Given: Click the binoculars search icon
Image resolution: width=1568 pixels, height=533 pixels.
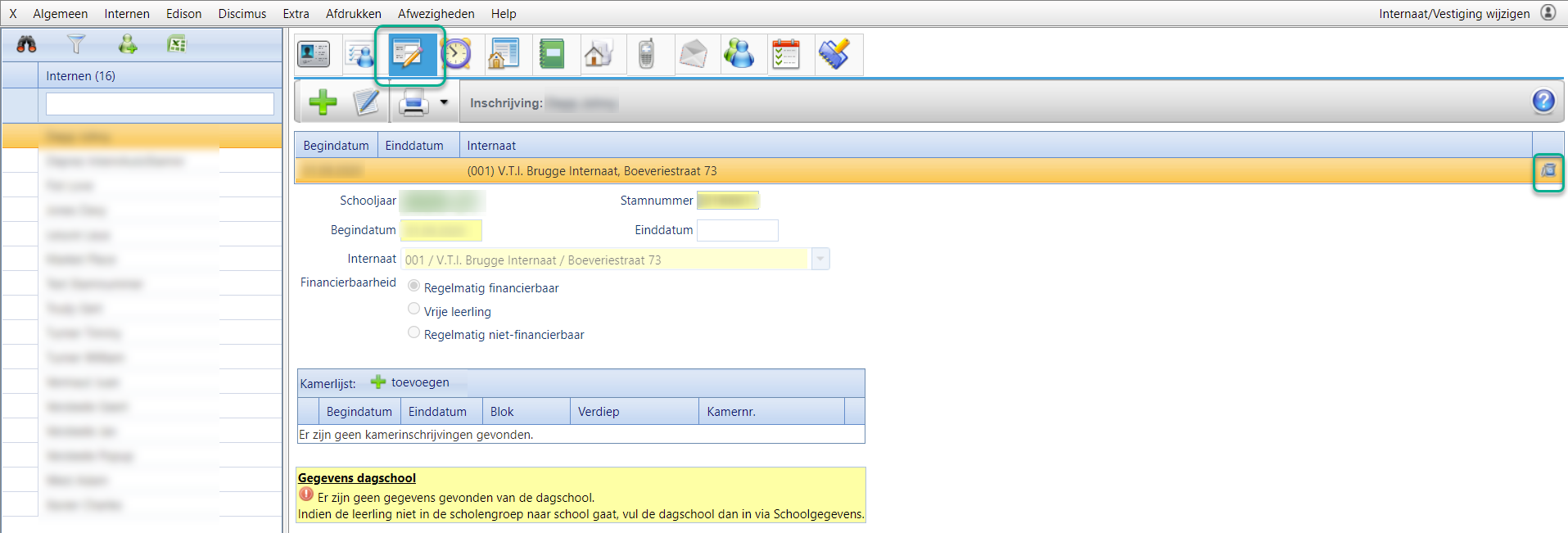Looking at the screenshot, I should click(x=26, y=44).
